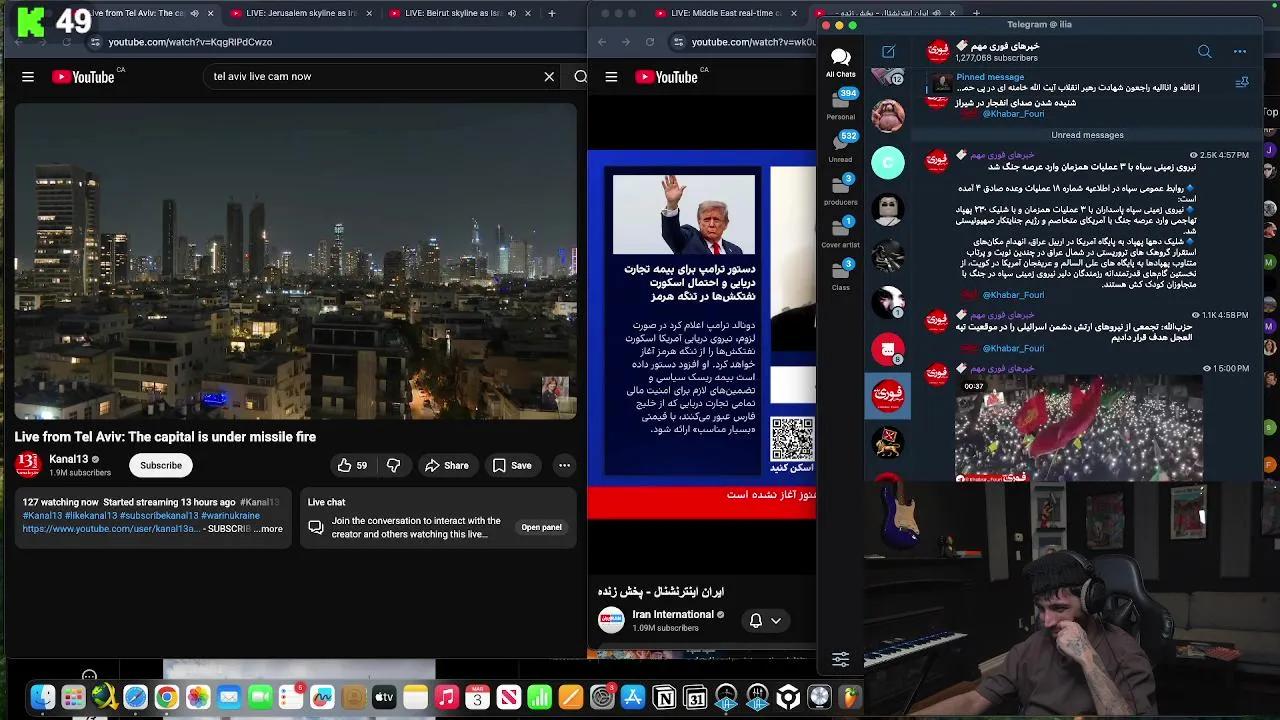Open Calendar app showing 3 in Dock

click(477, 697)
